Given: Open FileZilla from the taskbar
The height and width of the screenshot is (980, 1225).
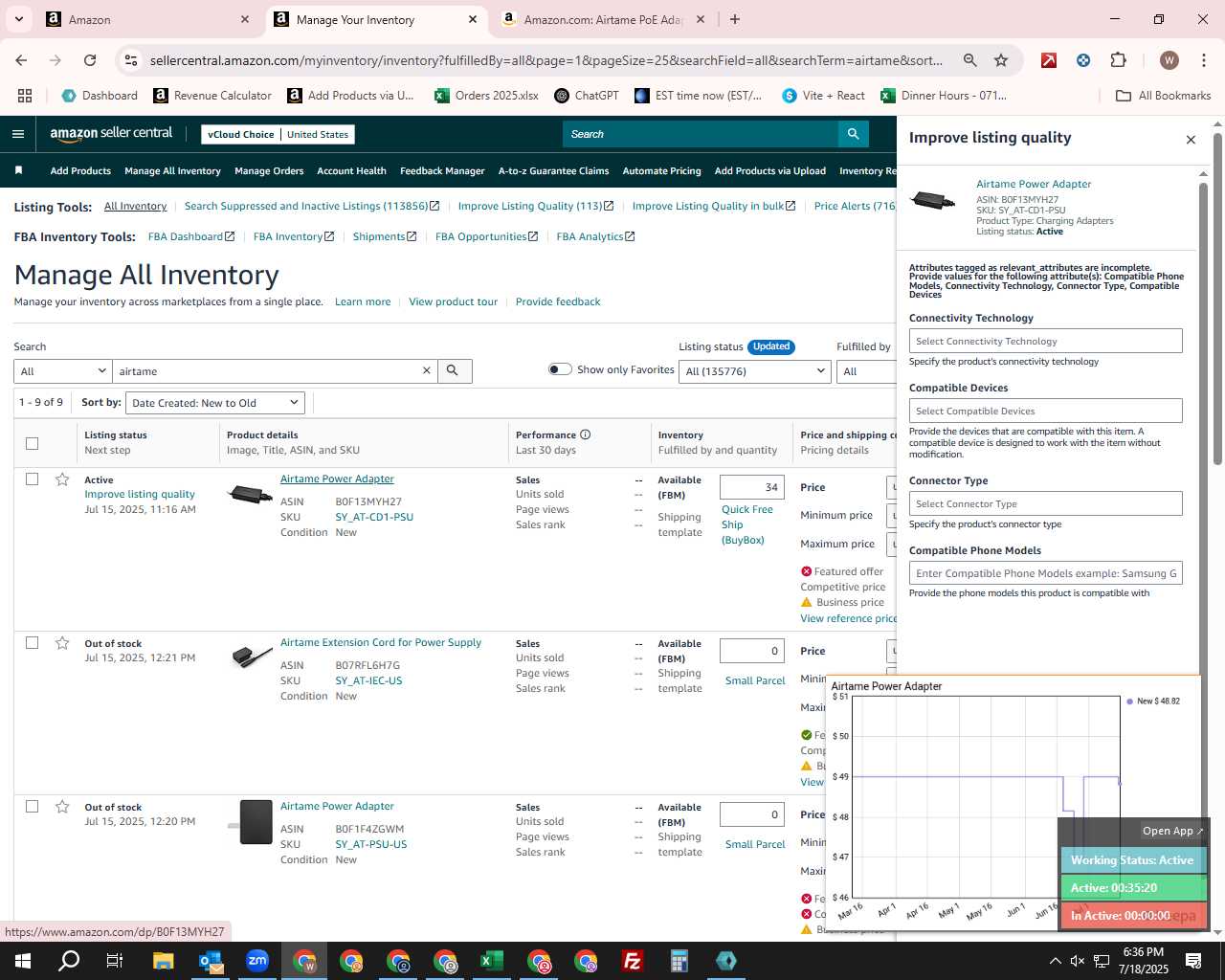Looking at the screenshot, I should [633, 961].
